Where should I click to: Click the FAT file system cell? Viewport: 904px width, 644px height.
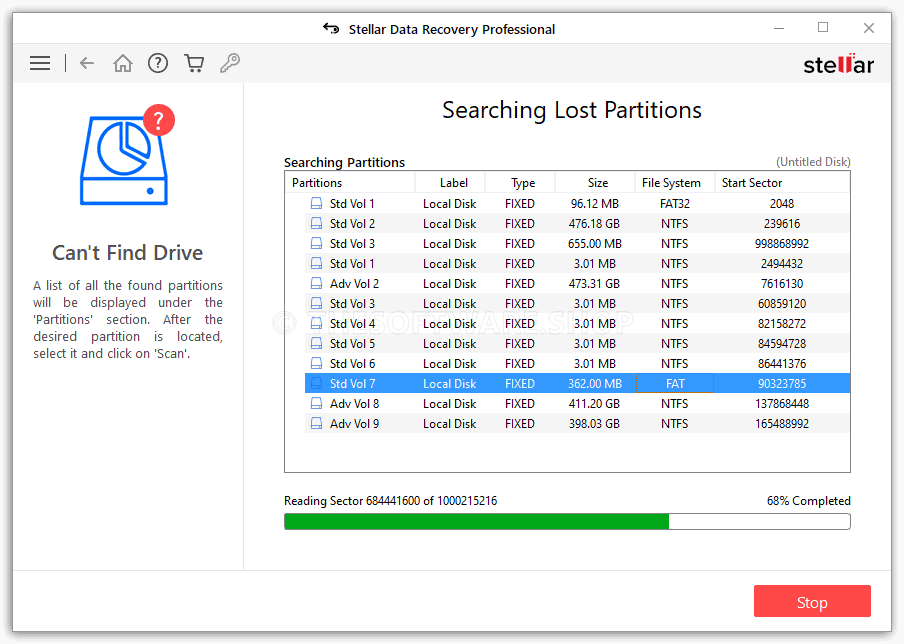pyautogui.click(x=675, y=383)
